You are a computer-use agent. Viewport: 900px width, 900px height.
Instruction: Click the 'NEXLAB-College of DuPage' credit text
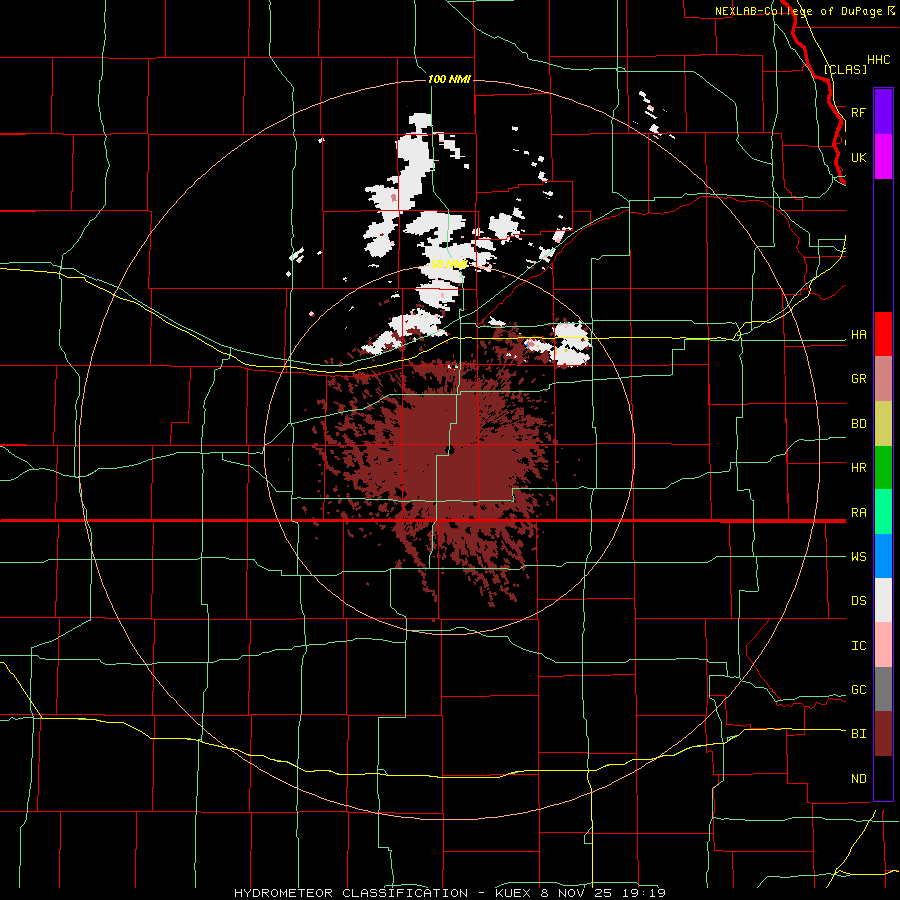tap(798, 11)
